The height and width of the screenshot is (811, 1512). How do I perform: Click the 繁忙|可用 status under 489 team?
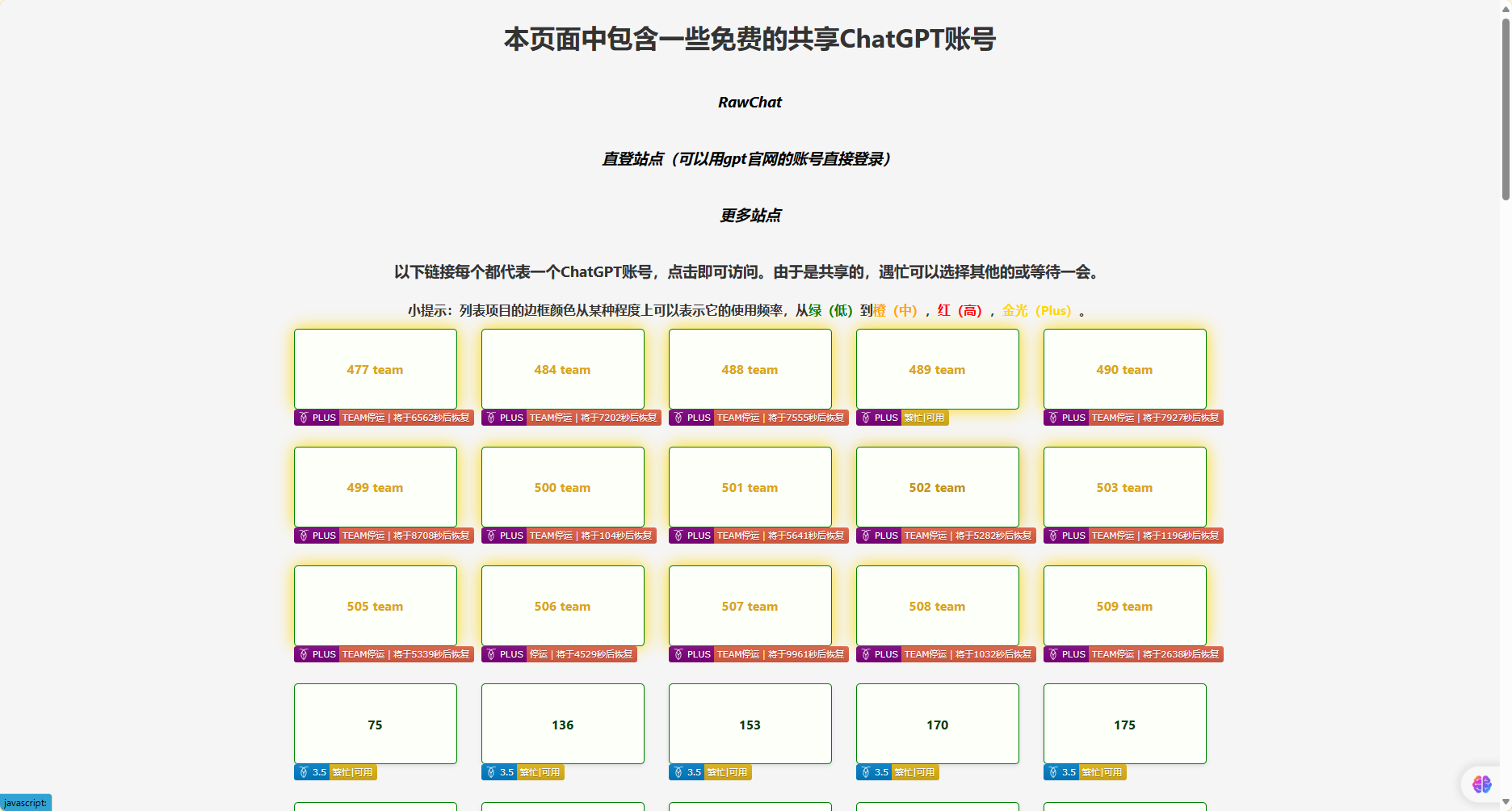(925, 418)
